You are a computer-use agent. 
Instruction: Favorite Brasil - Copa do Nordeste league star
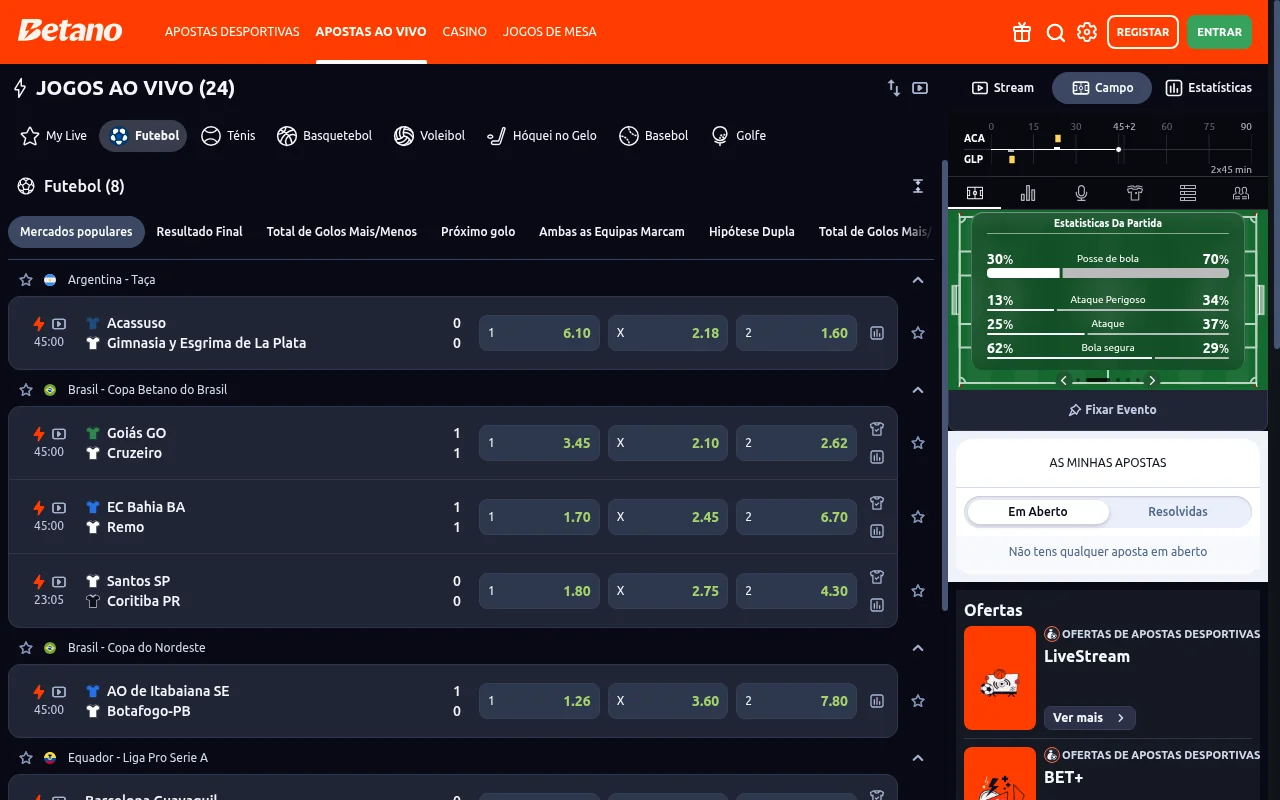[26, 648]
